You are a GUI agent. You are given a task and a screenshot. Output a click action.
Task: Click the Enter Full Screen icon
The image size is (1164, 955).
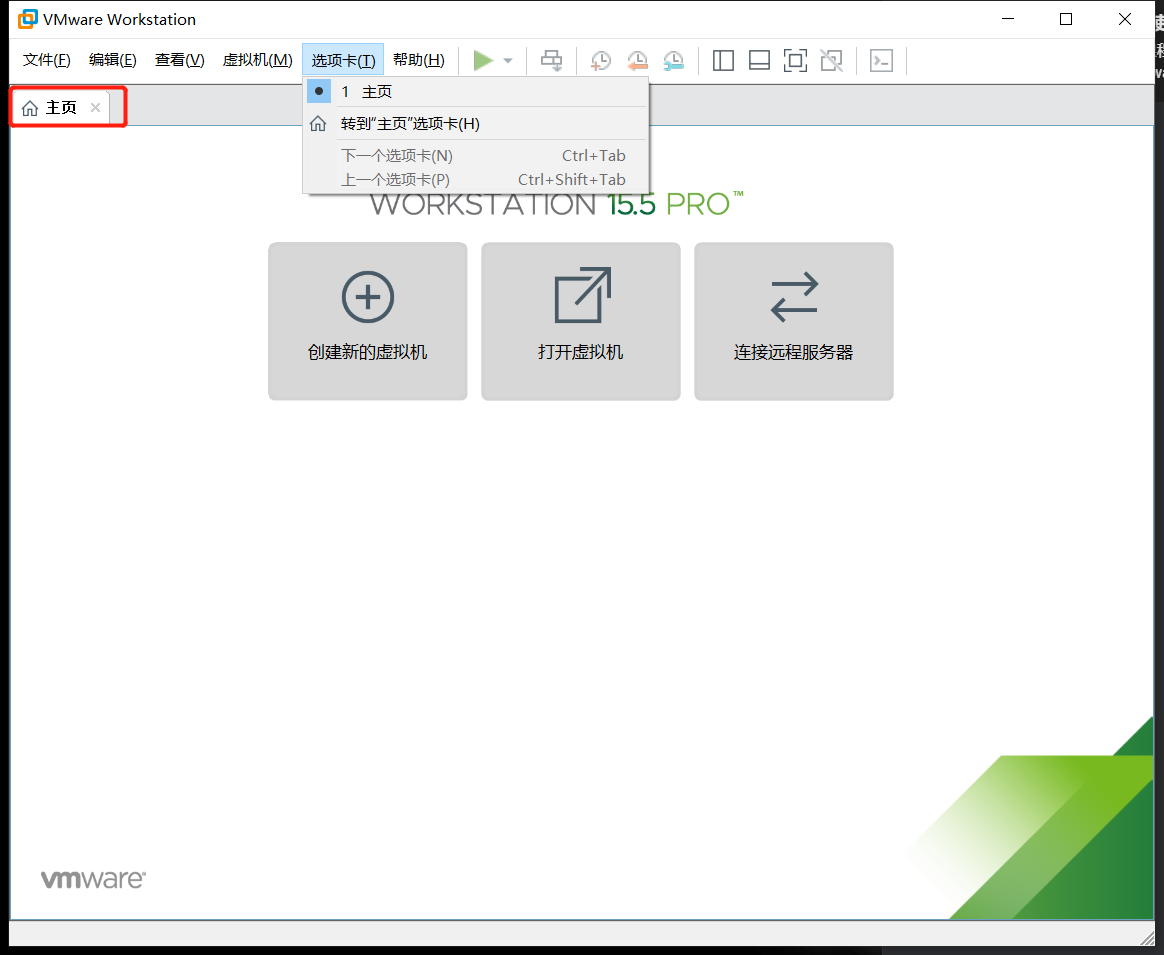(795, 60)
